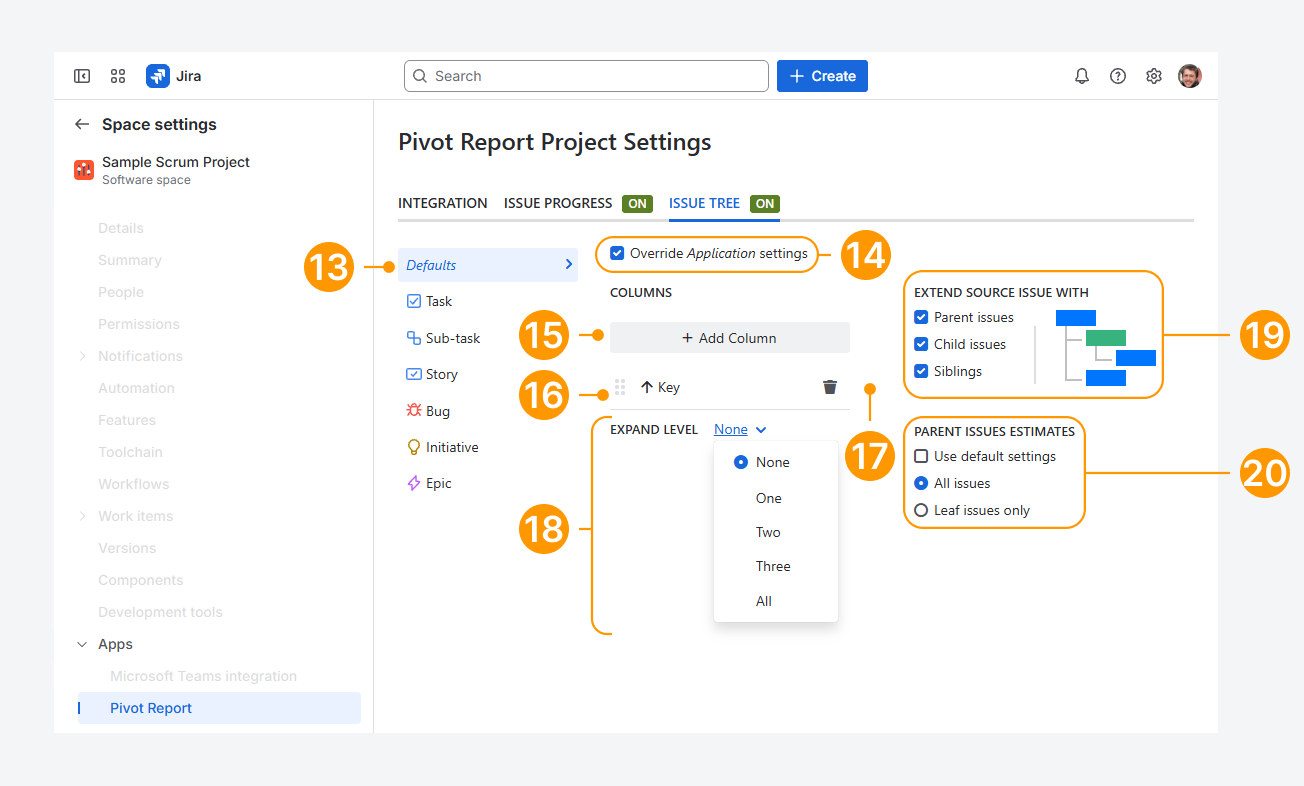Select the All issues radio button
Viewport: 1304px width, 786px height.
(x=921, y=483)
